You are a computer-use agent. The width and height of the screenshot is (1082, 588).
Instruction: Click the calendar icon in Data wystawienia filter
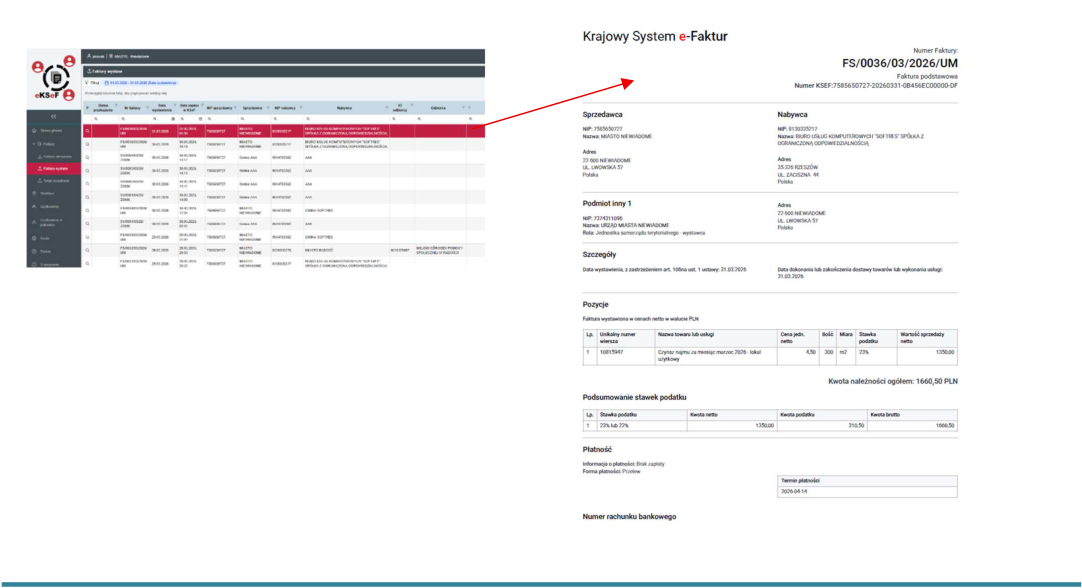click(173, 119)
